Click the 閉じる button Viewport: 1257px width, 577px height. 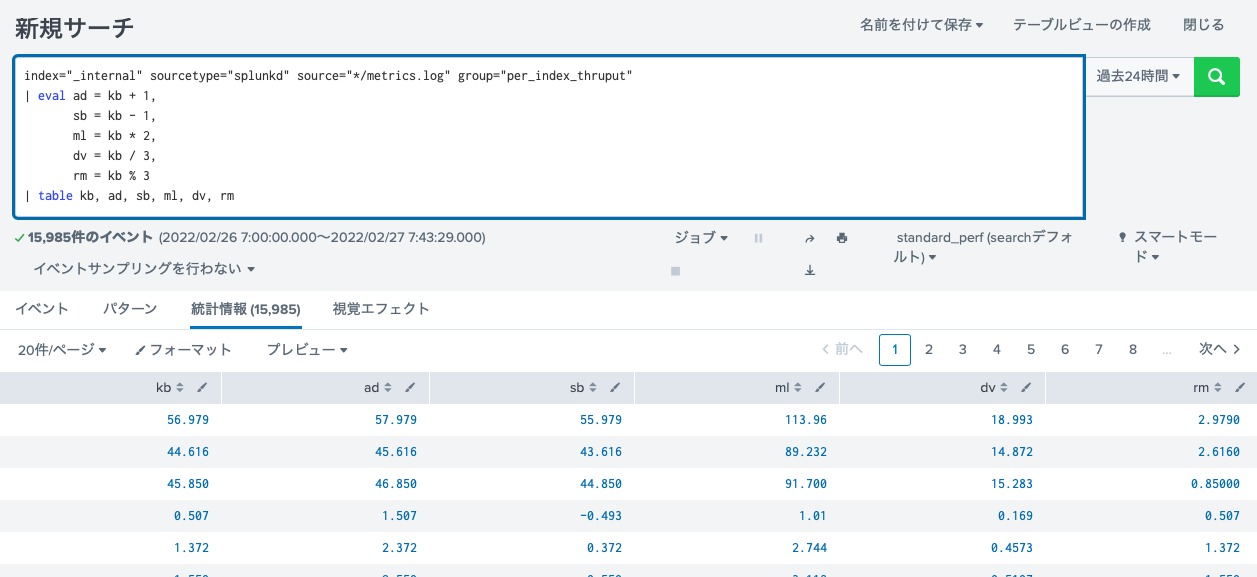tap(1203, 24)
